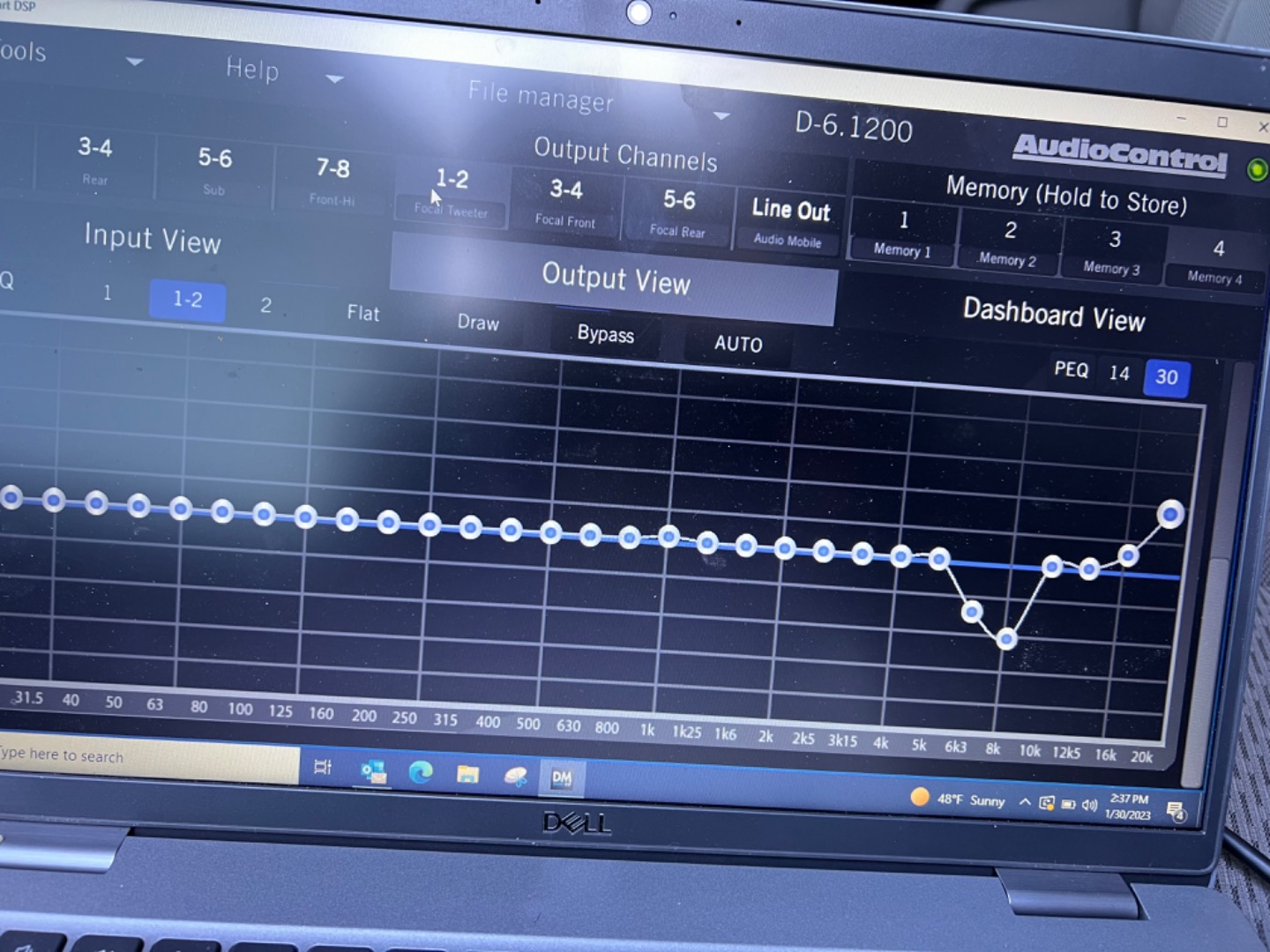Toggle Draw mode for the EQ
The height and width of the screenshot is (952, 1270).
(x=478, y=322)
